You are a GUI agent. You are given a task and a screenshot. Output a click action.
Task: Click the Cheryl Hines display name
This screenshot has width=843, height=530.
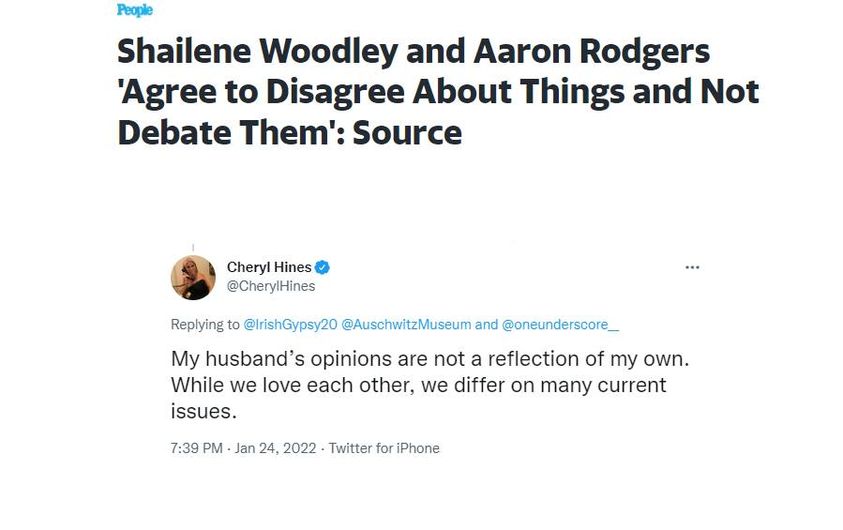point(269,267)
